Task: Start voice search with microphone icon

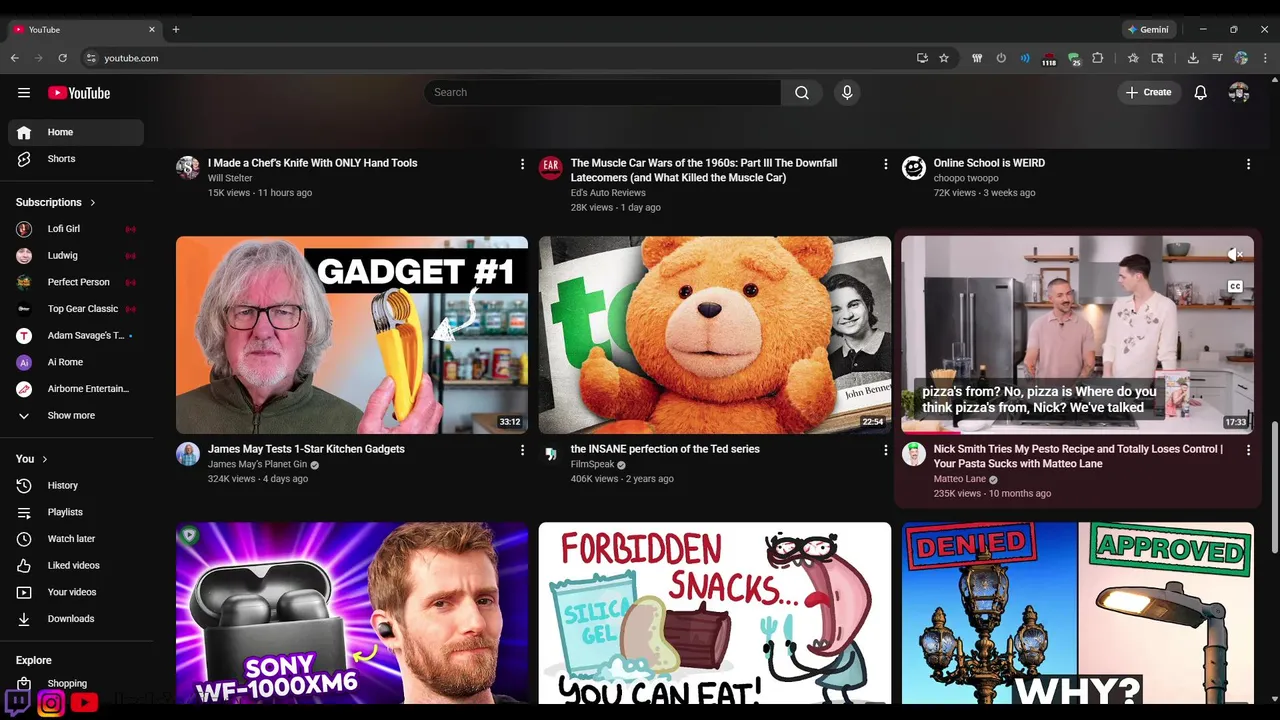Action: [847, 92]
